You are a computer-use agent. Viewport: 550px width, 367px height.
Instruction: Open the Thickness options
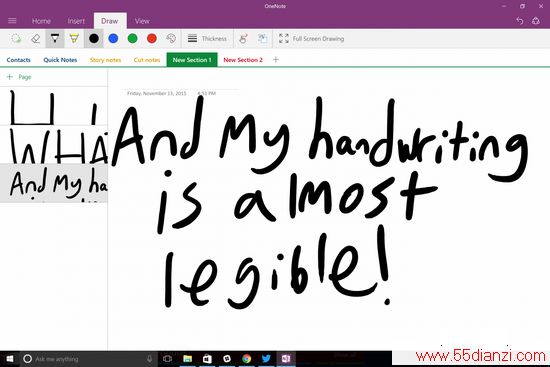click(x=207, y=39)
